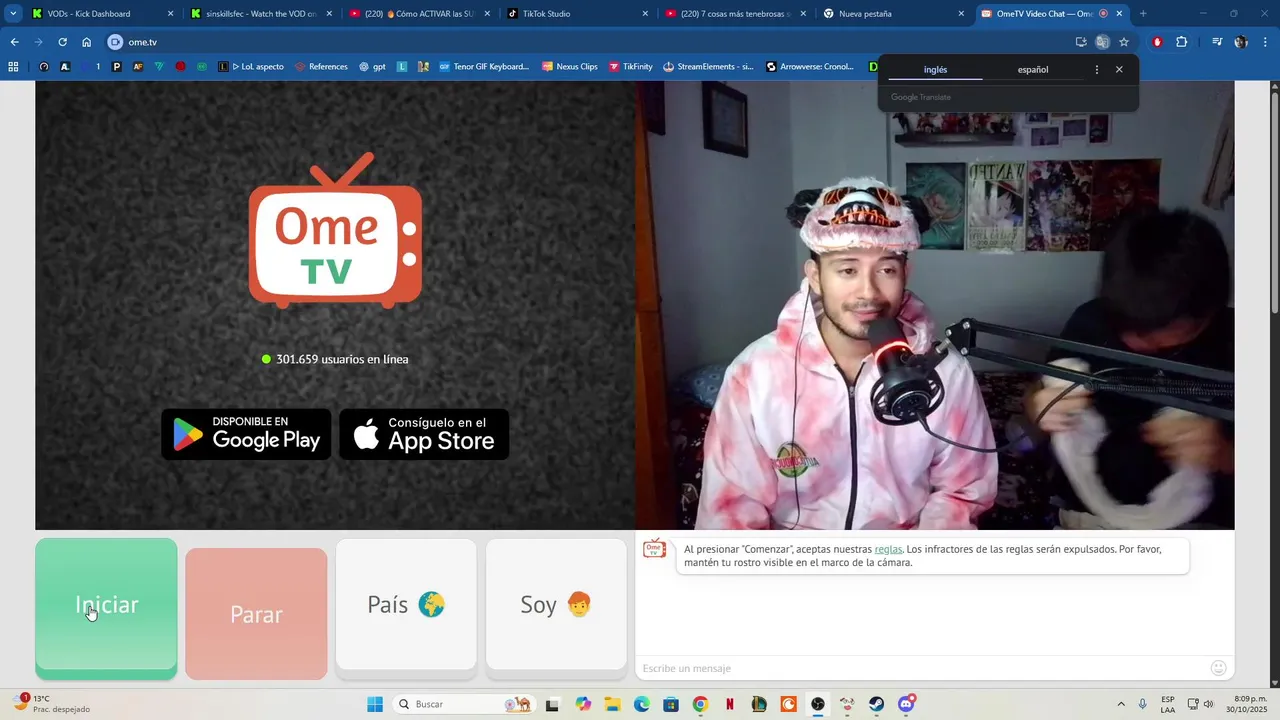Reload the page
1280x720 pixels.
[x=62, y=42]
